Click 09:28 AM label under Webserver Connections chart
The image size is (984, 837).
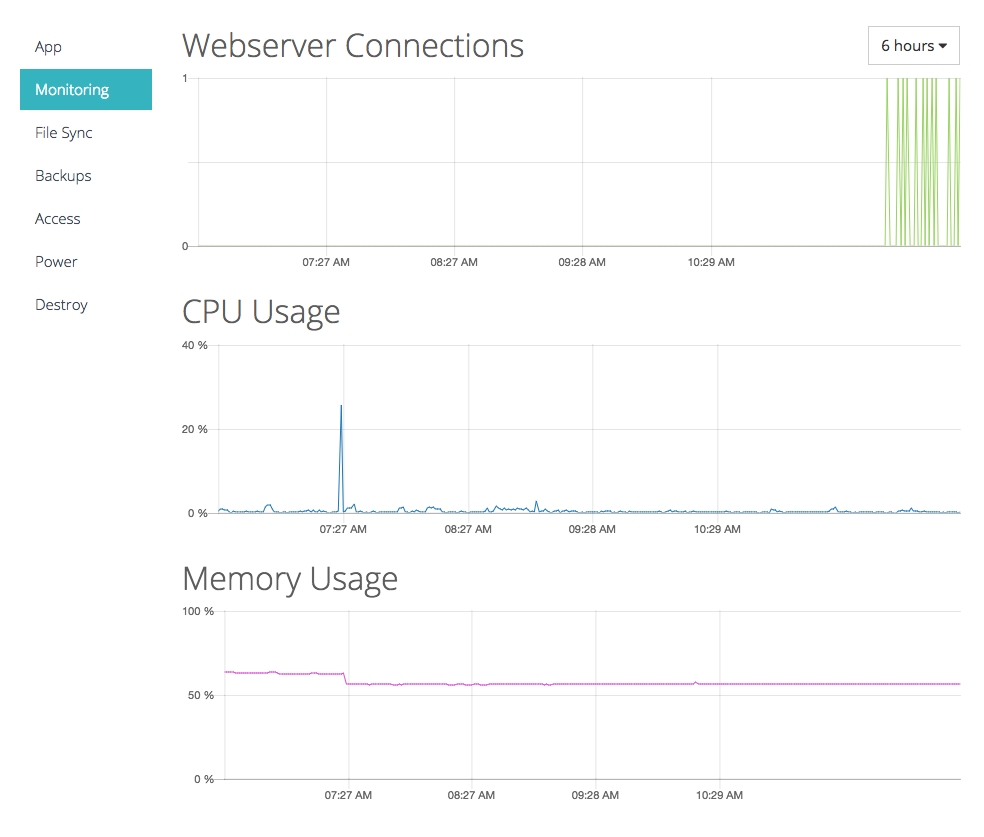click(582, 262)
